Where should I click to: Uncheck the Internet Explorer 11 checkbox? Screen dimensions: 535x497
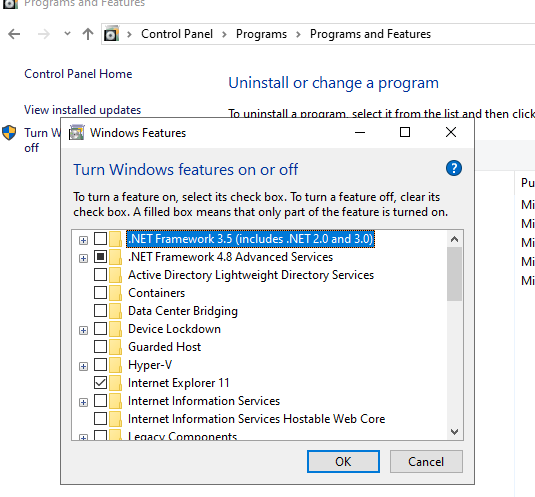tap(100, 382)
